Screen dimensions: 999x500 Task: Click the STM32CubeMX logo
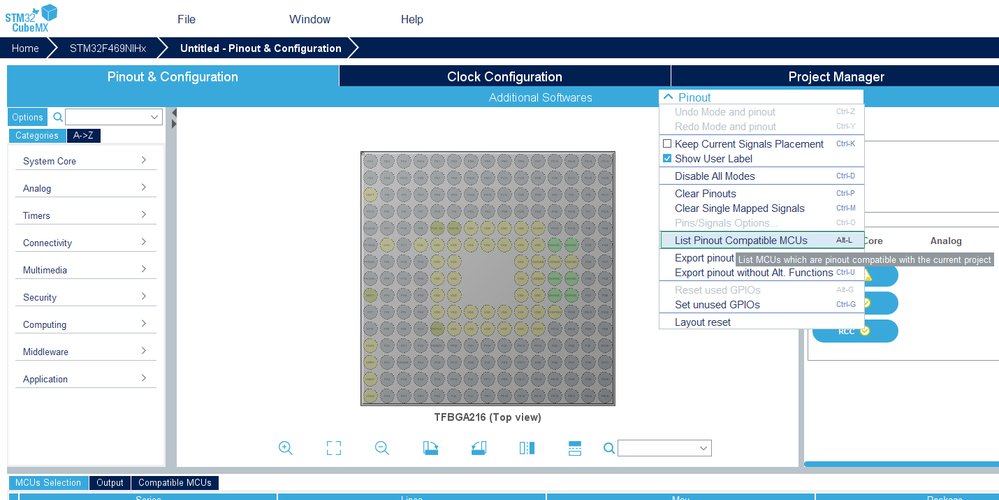(x=31, y=18)
